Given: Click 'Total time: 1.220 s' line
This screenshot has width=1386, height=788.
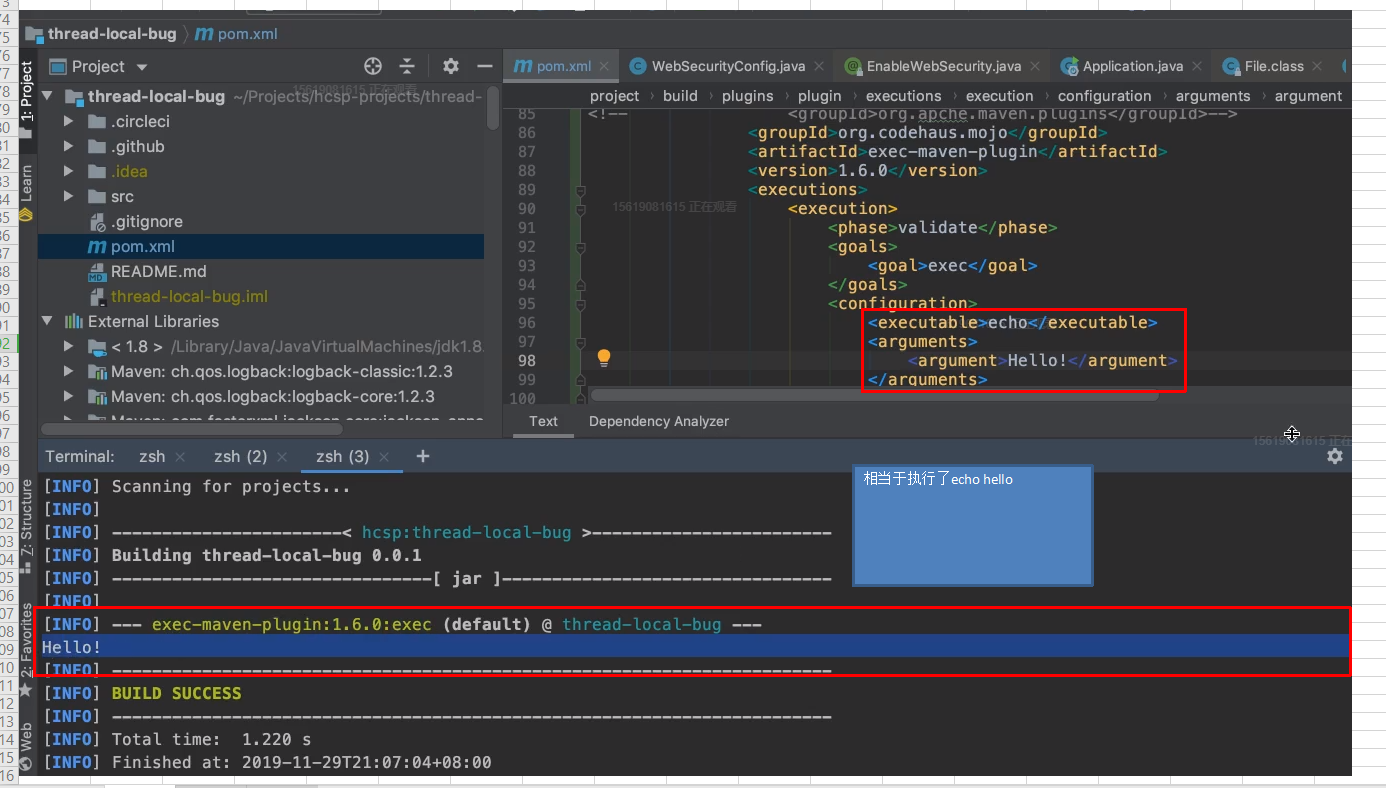Looking at the screenshot, I should [x=211, y=739].
